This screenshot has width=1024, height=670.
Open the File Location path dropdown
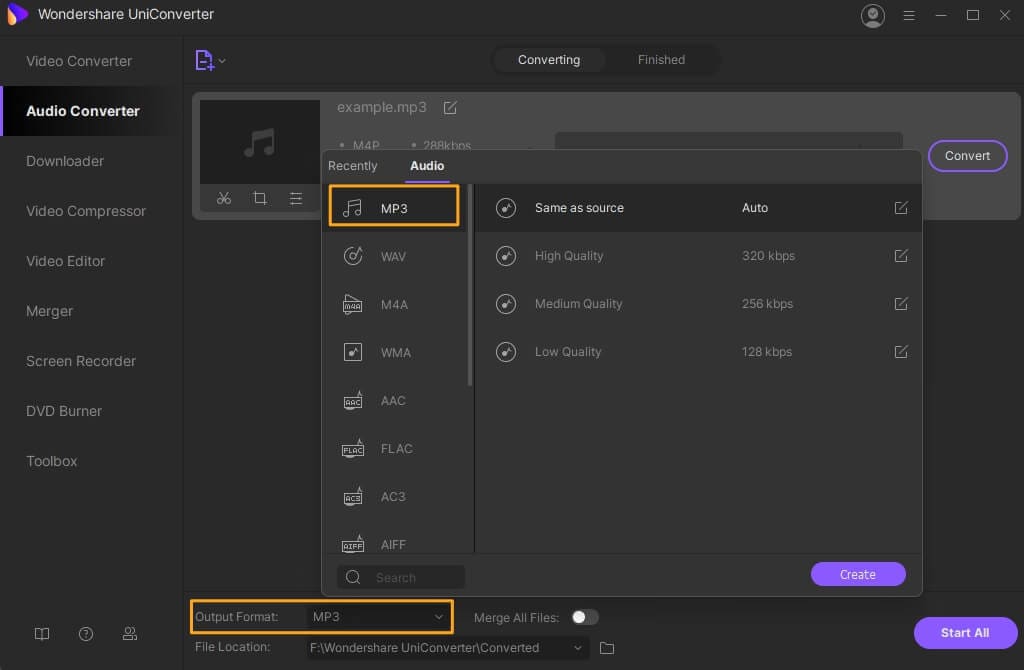pos(447,648)
